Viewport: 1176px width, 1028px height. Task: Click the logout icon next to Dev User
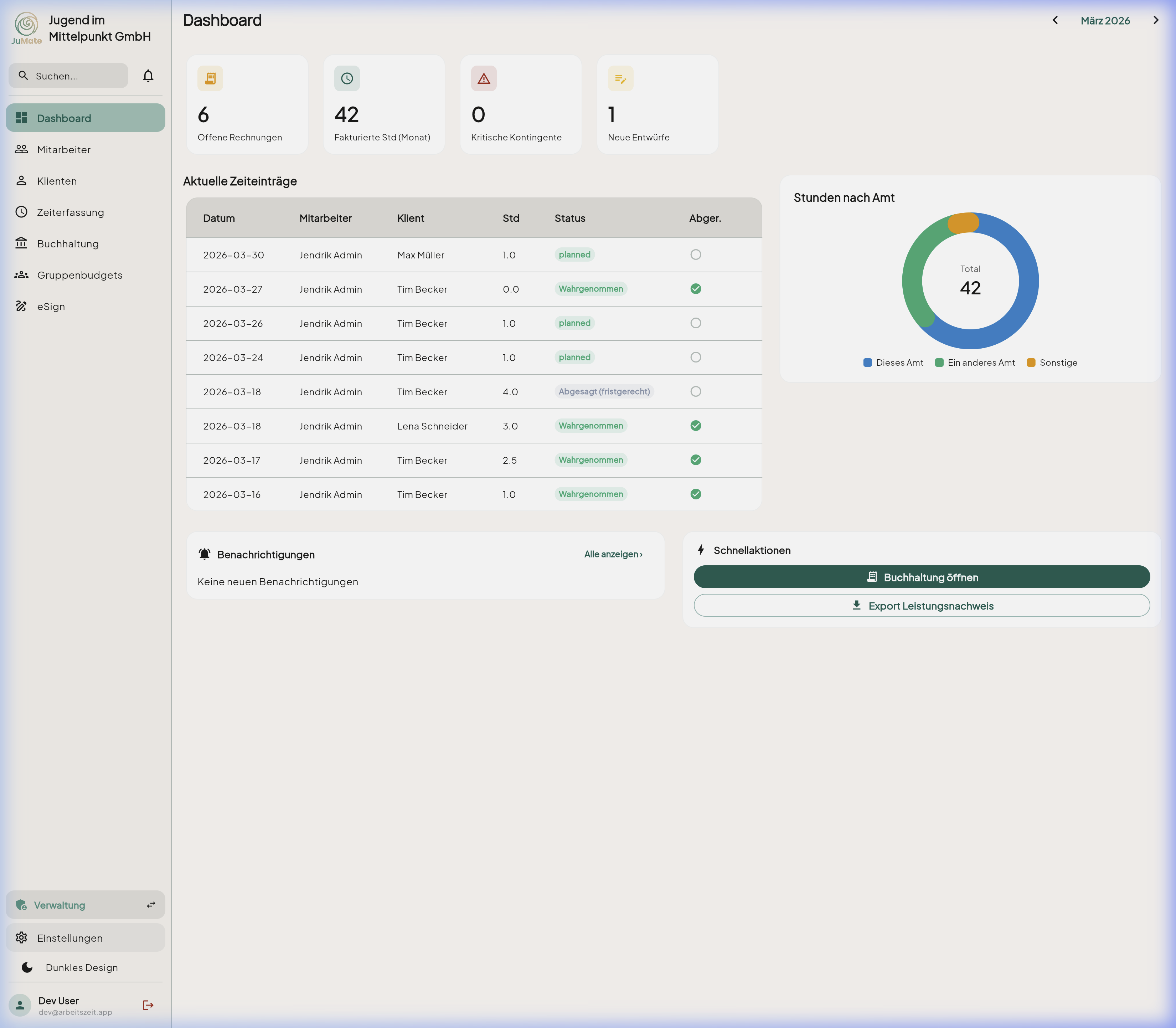(x=148, y=1004)
